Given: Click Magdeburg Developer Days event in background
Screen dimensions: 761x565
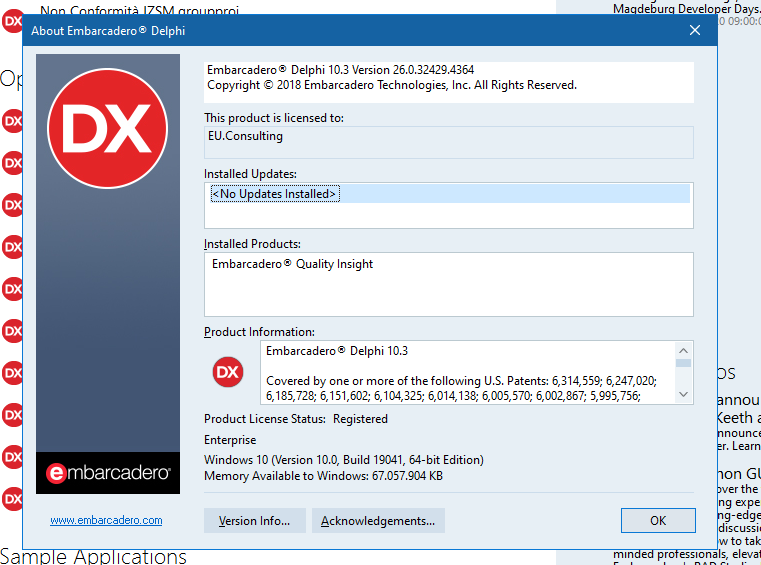Looking at the screenshot, I should click(x=686, y=8).
